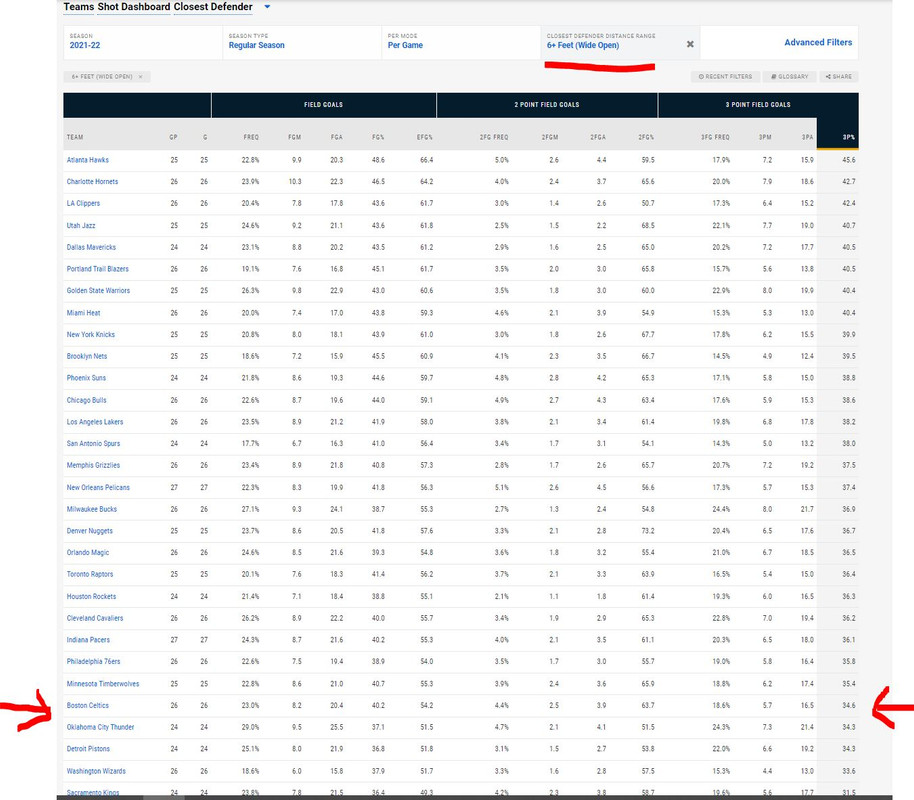This screenshot has width=914, height=800.
Task: Sort table by FGA column
Action: [336, 138]
